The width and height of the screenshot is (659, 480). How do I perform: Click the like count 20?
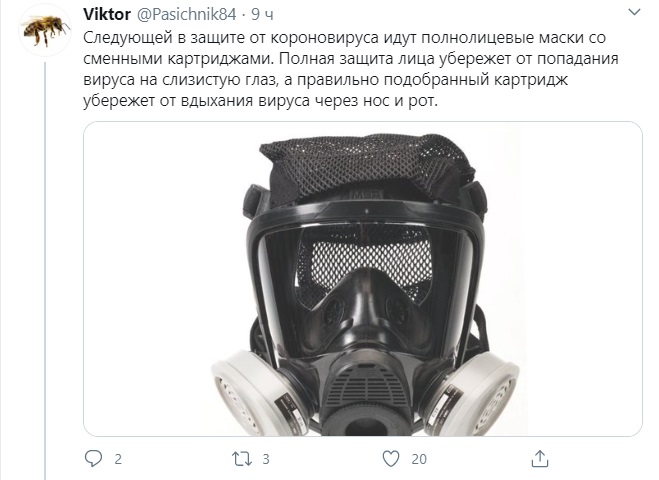[419, 459]
